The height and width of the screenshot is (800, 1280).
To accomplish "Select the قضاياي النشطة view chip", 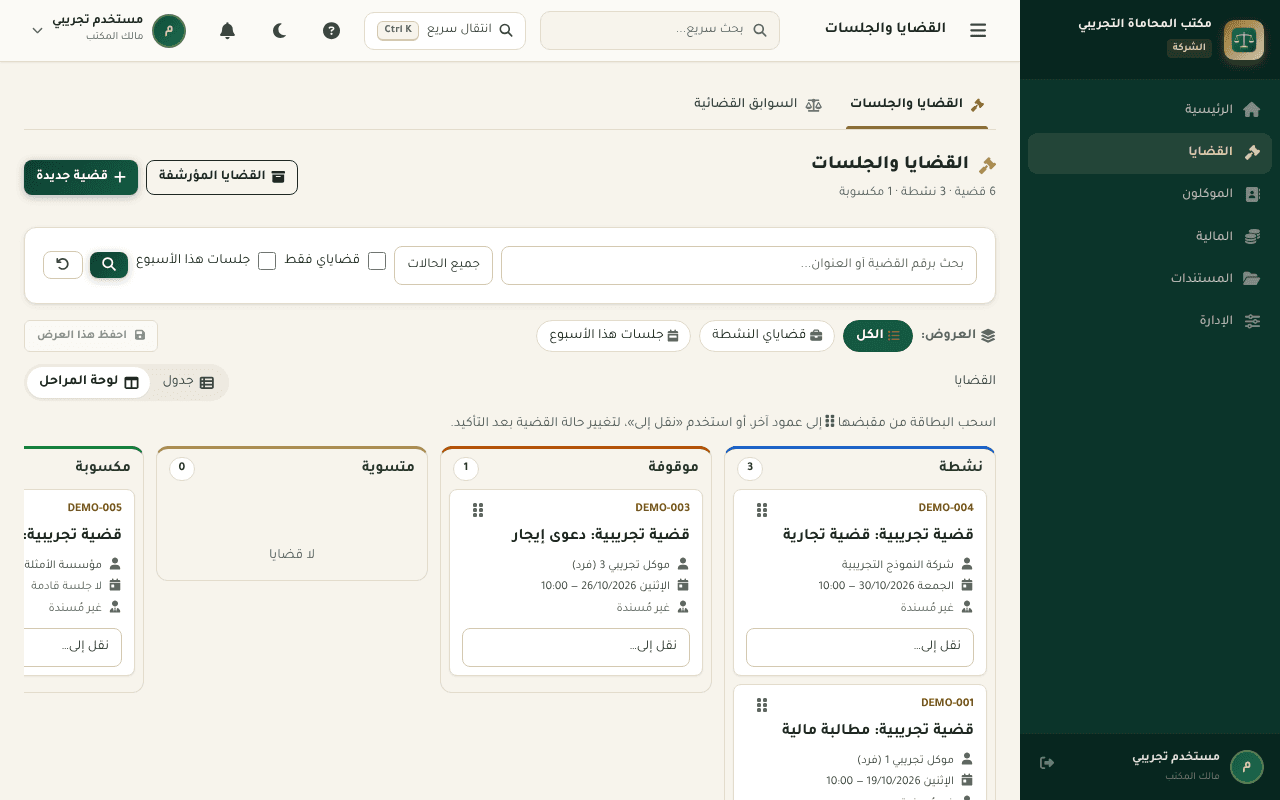I will point(767,336).
